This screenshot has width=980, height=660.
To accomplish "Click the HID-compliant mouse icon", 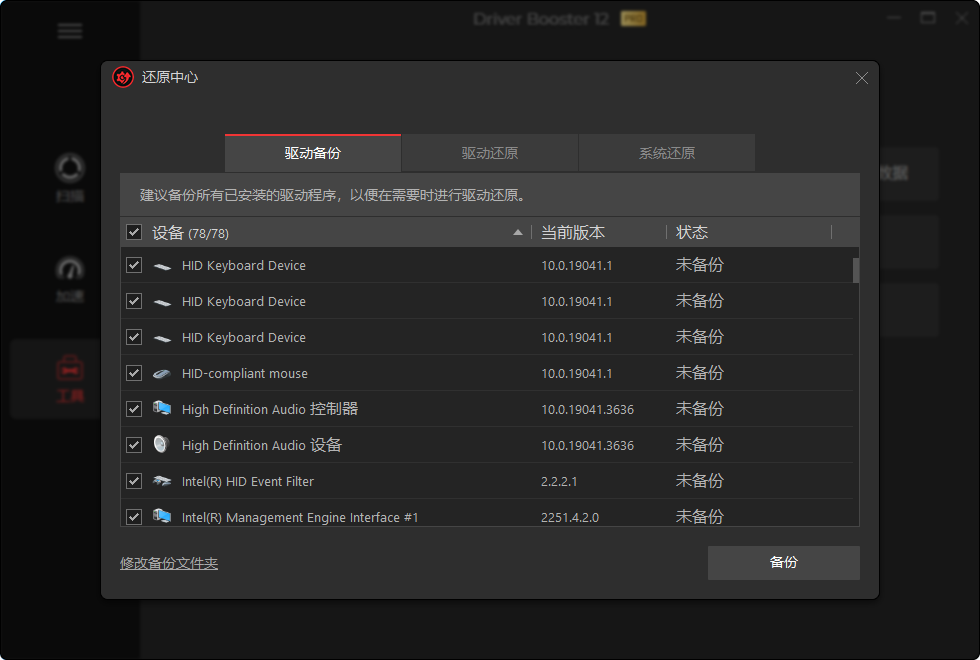I will point(161,373).
